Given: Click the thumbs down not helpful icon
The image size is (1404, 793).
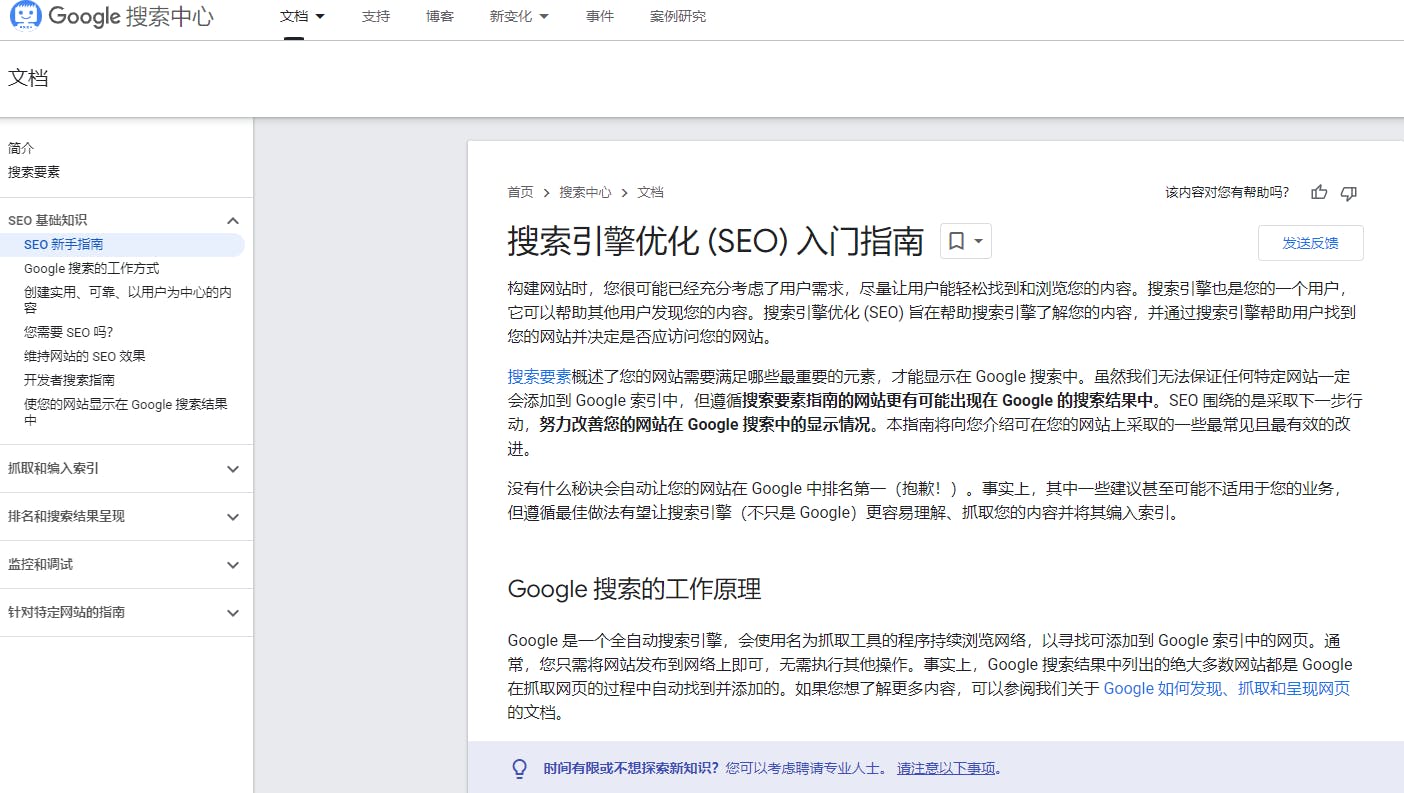Looking at the screenshot, I should pos(1348,193).
